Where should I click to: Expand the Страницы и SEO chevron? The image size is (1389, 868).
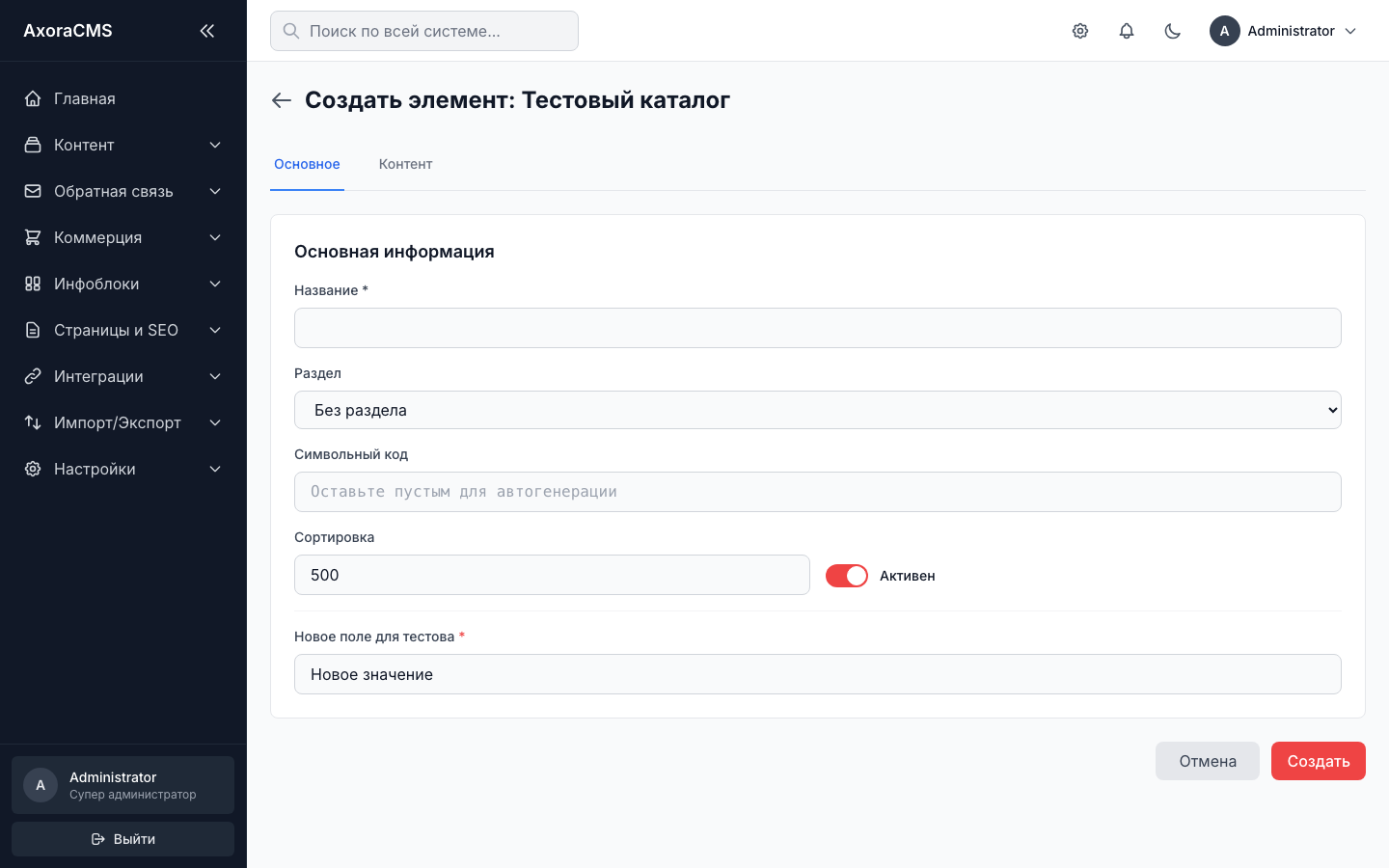click(x=215, y=330)
